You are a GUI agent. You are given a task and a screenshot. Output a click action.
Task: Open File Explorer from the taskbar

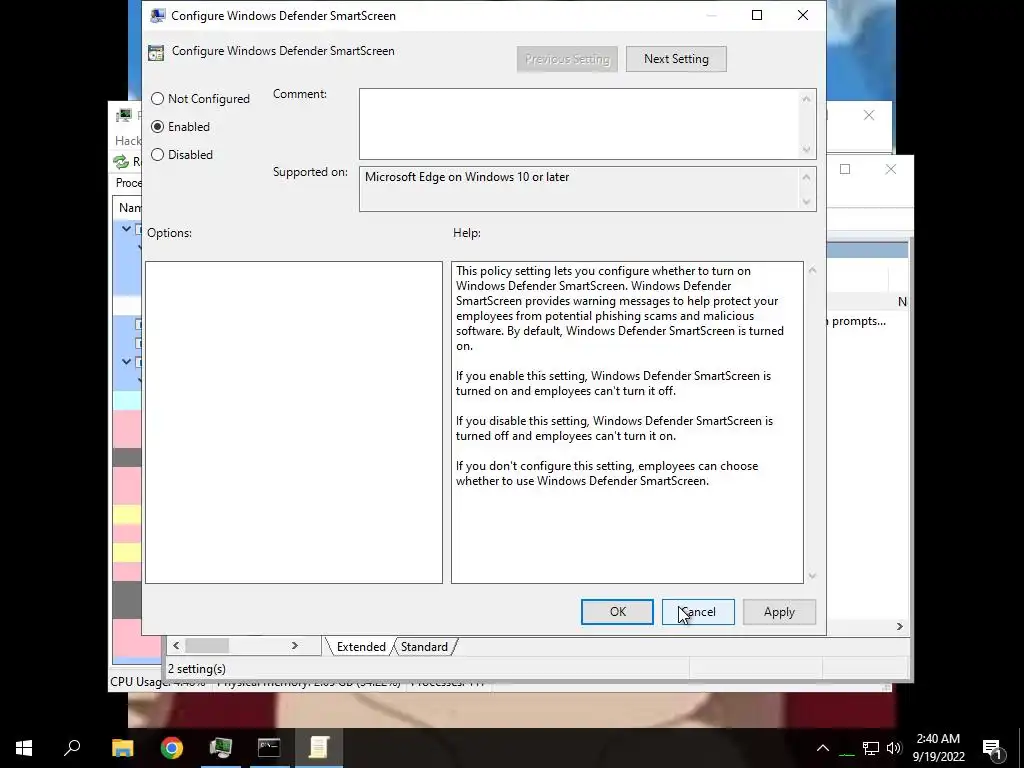[x=122, y=748]
